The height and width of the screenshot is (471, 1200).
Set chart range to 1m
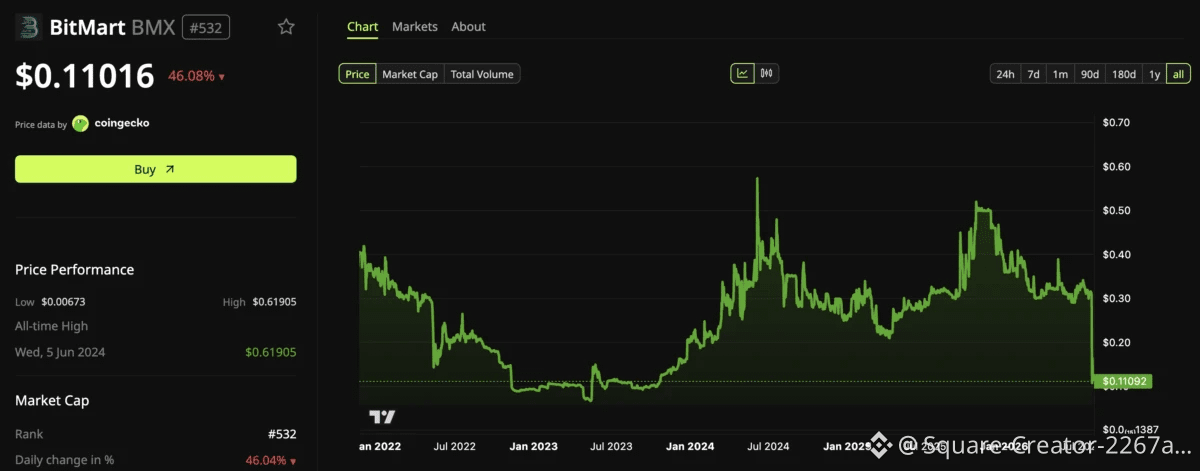(1060, 74)
